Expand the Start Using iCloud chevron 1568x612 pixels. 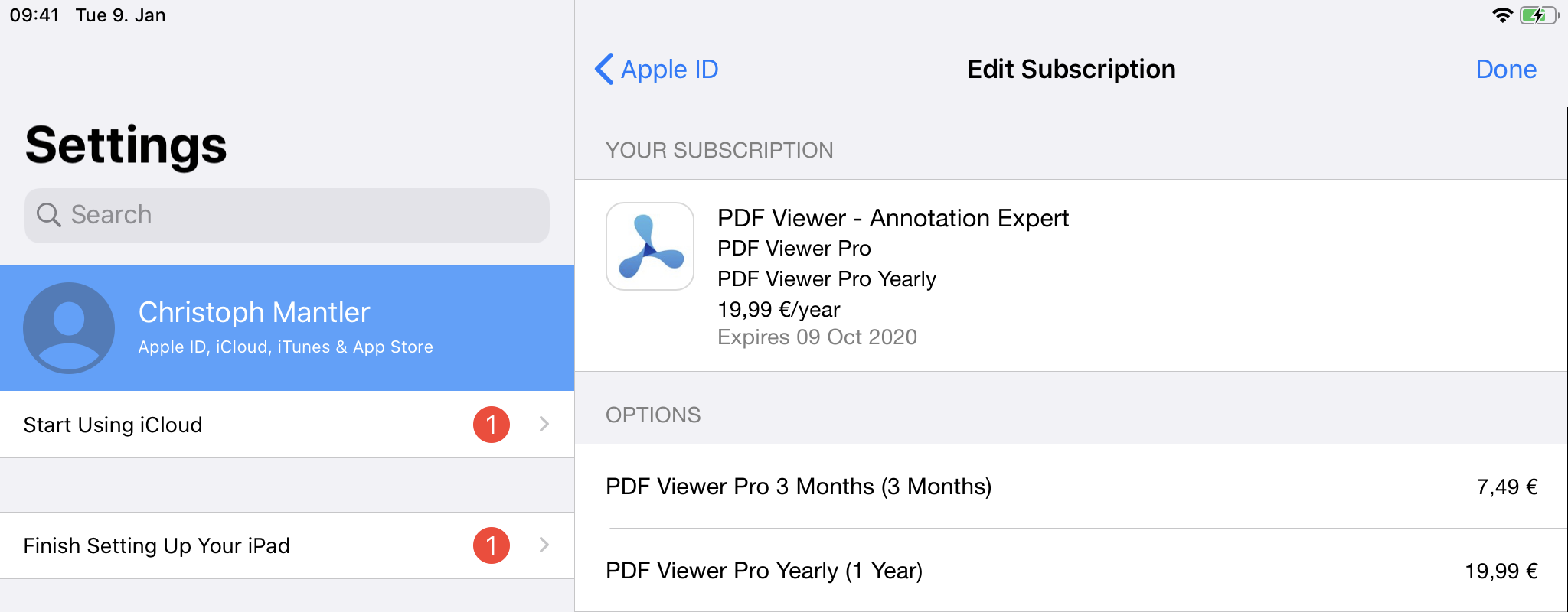click(544, 425)
